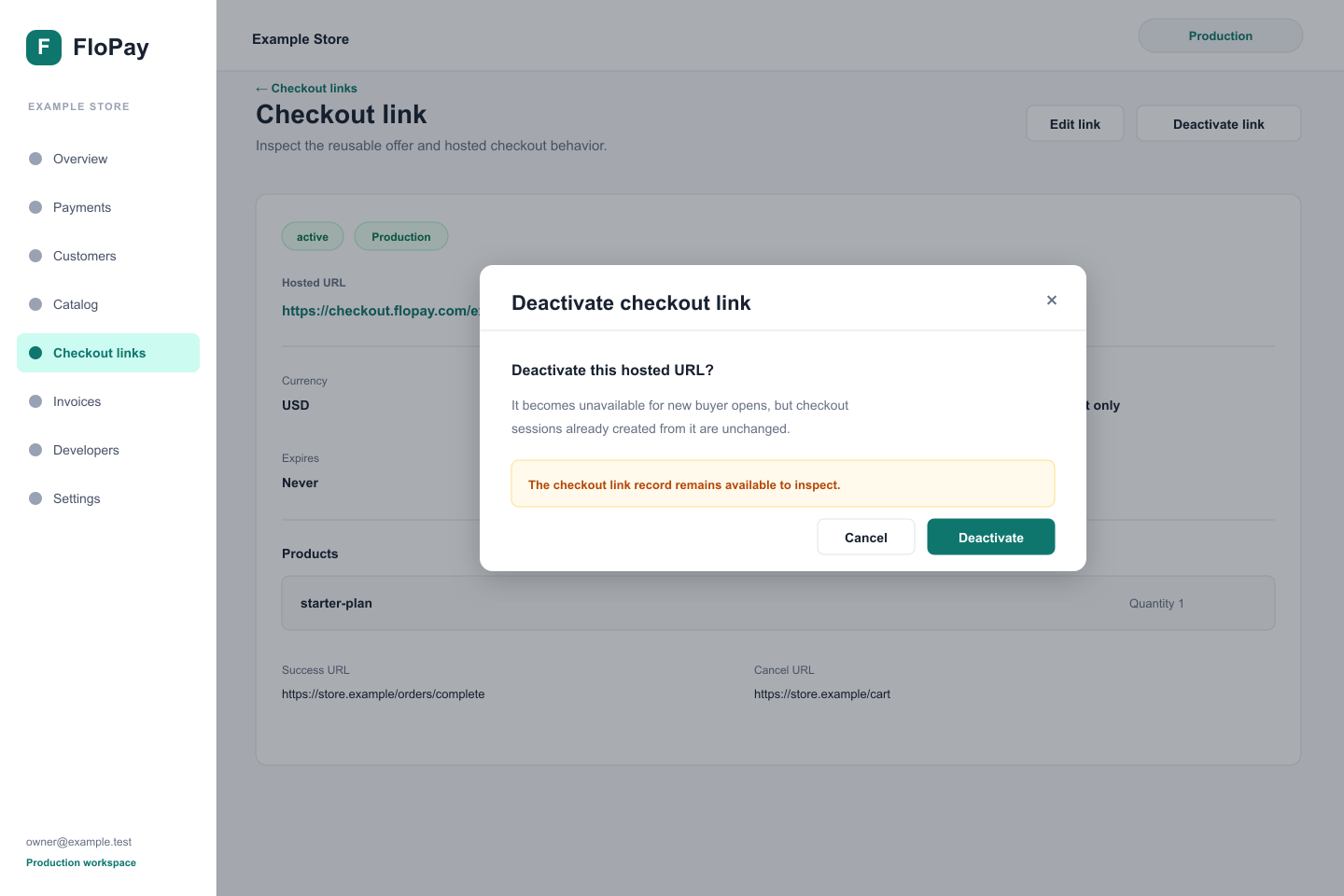Click the Settings sidebar bullet icon
The image size is (1344, 896).
(x=35, y=498)
